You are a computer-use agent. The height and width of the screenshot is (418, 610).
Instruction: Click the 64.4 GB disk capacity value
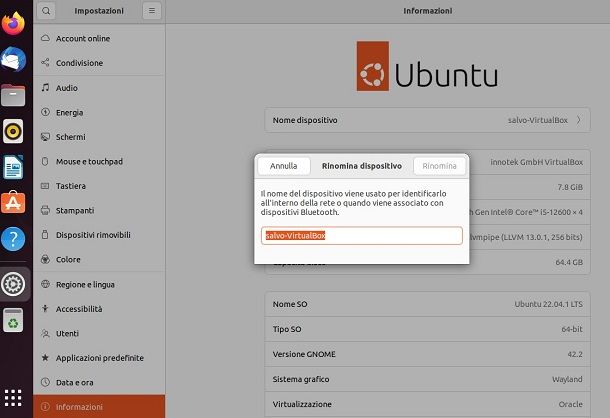(569, 262)
